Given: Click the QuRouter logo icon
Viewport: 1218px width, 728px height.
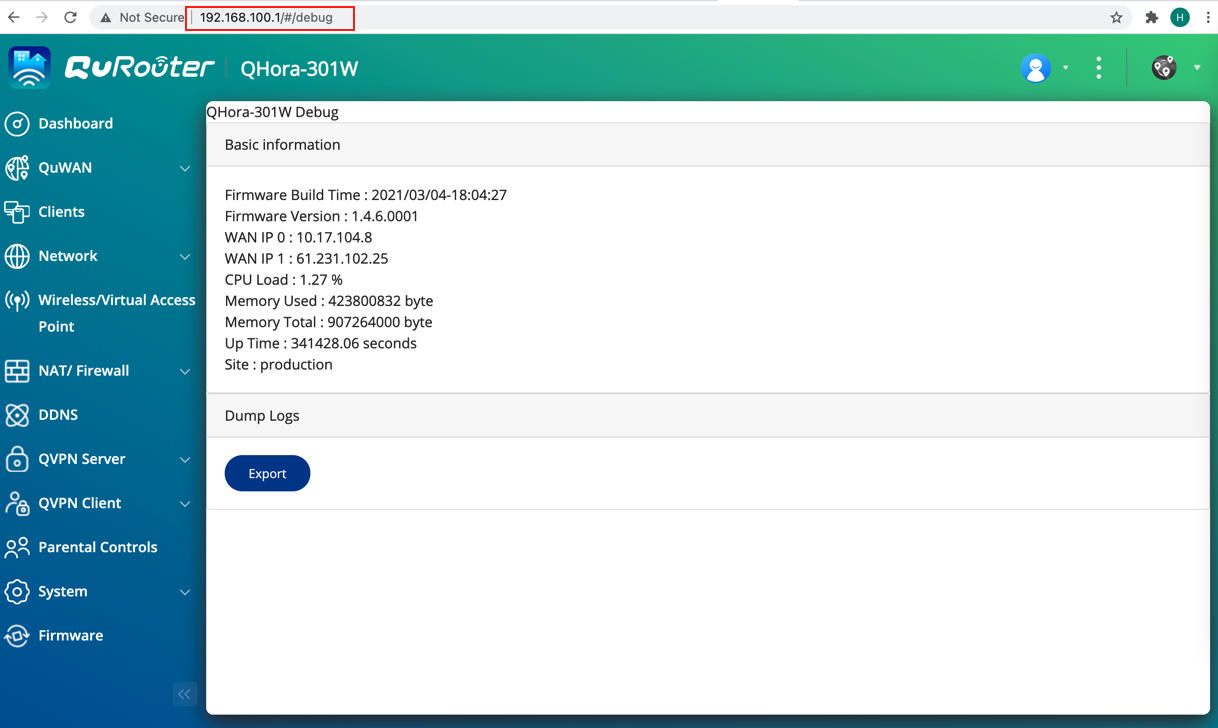Looking at the screenshot, I should (x=29, y=68).
